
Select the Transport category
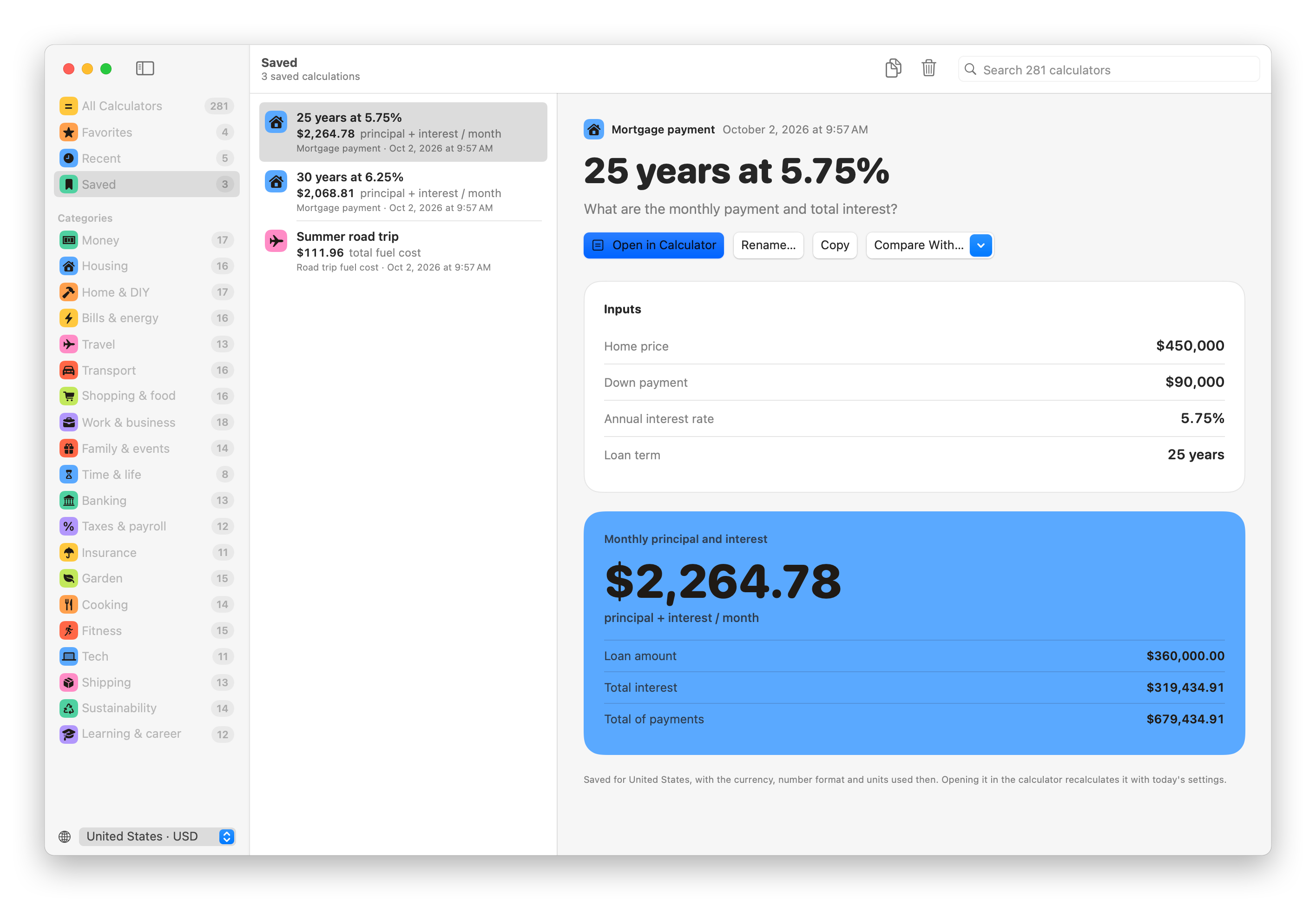(x=147, y=371)
